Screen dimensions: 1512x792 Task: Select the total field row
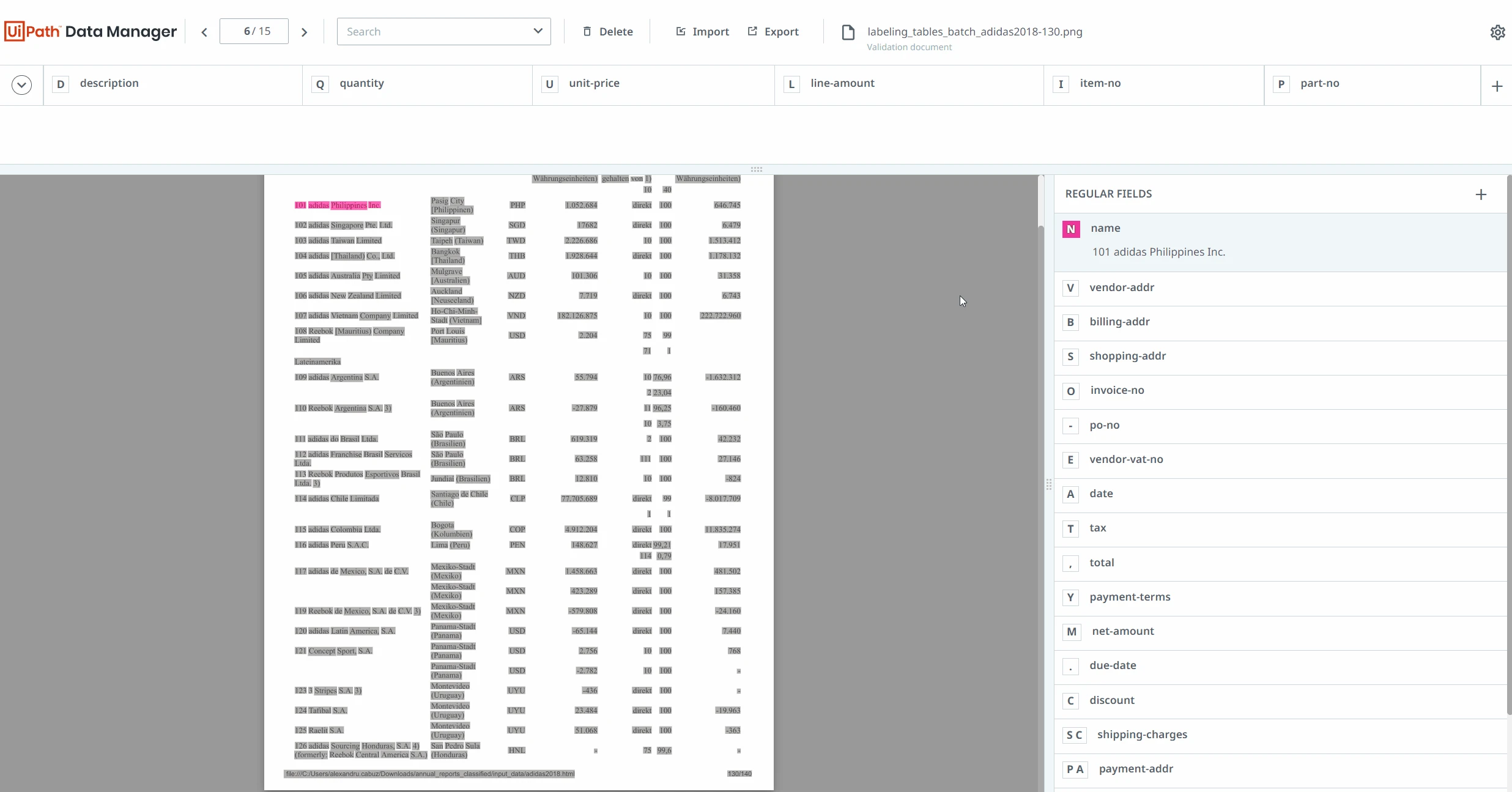(1280, 563)
